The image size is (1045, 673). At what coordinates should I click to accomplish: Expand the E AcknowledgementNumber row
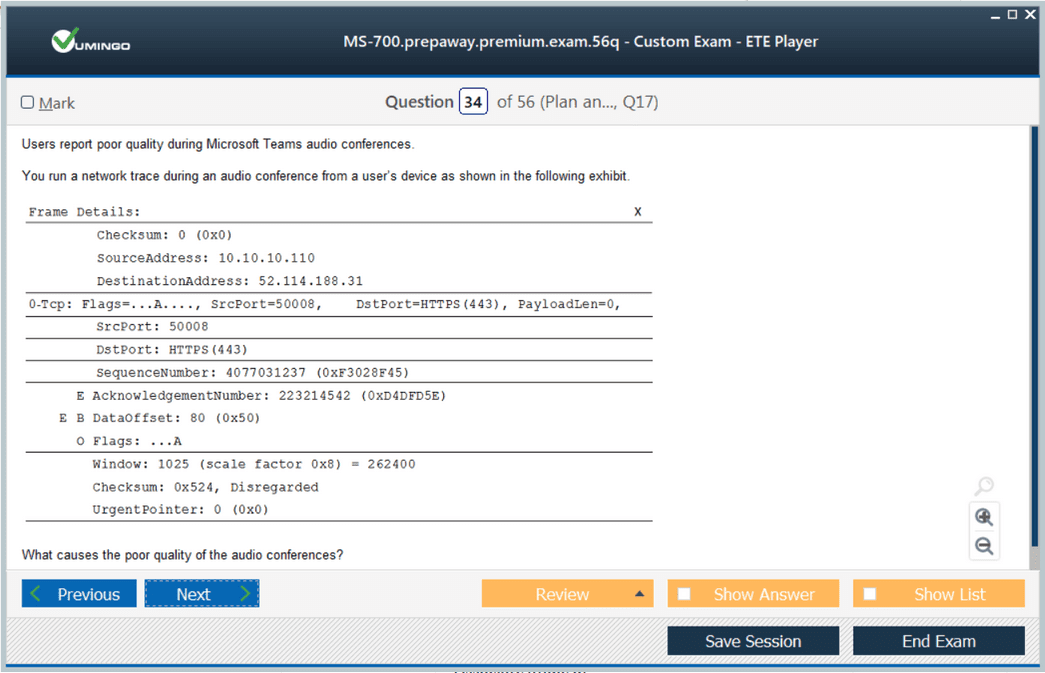coord(80,396)
